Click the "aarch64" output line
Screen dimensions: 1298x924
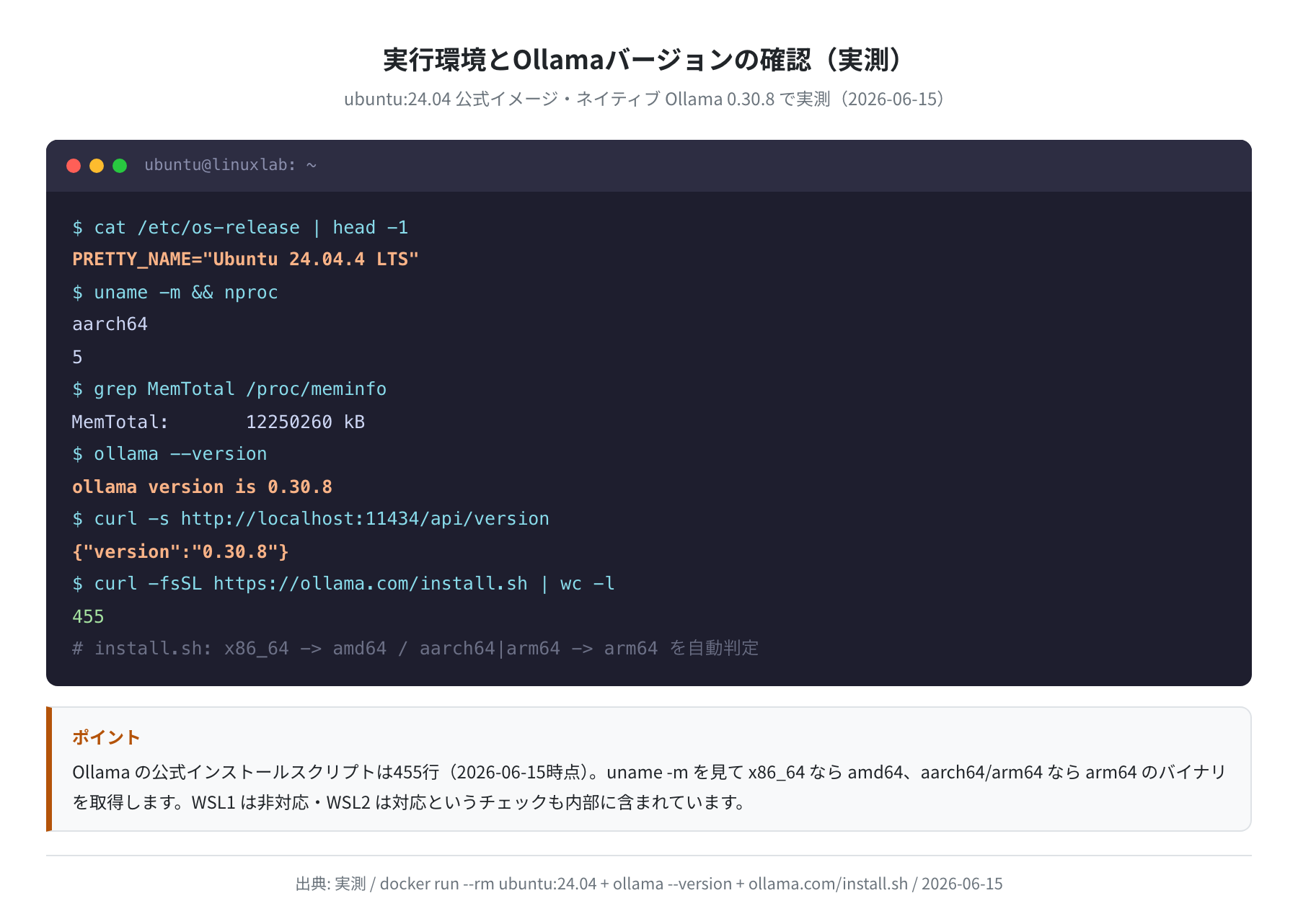click(110, 324)
